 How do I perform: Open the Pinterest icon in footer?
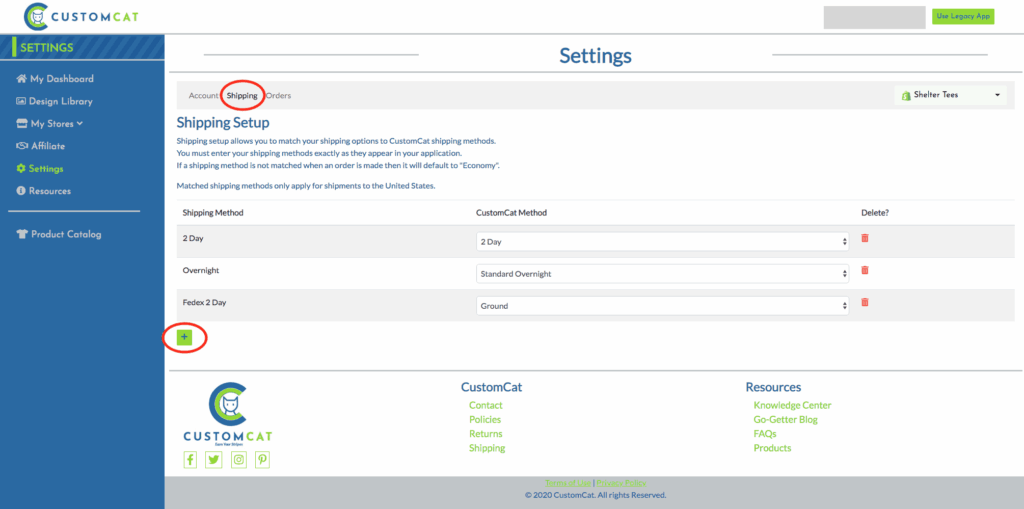coord(263,460)
